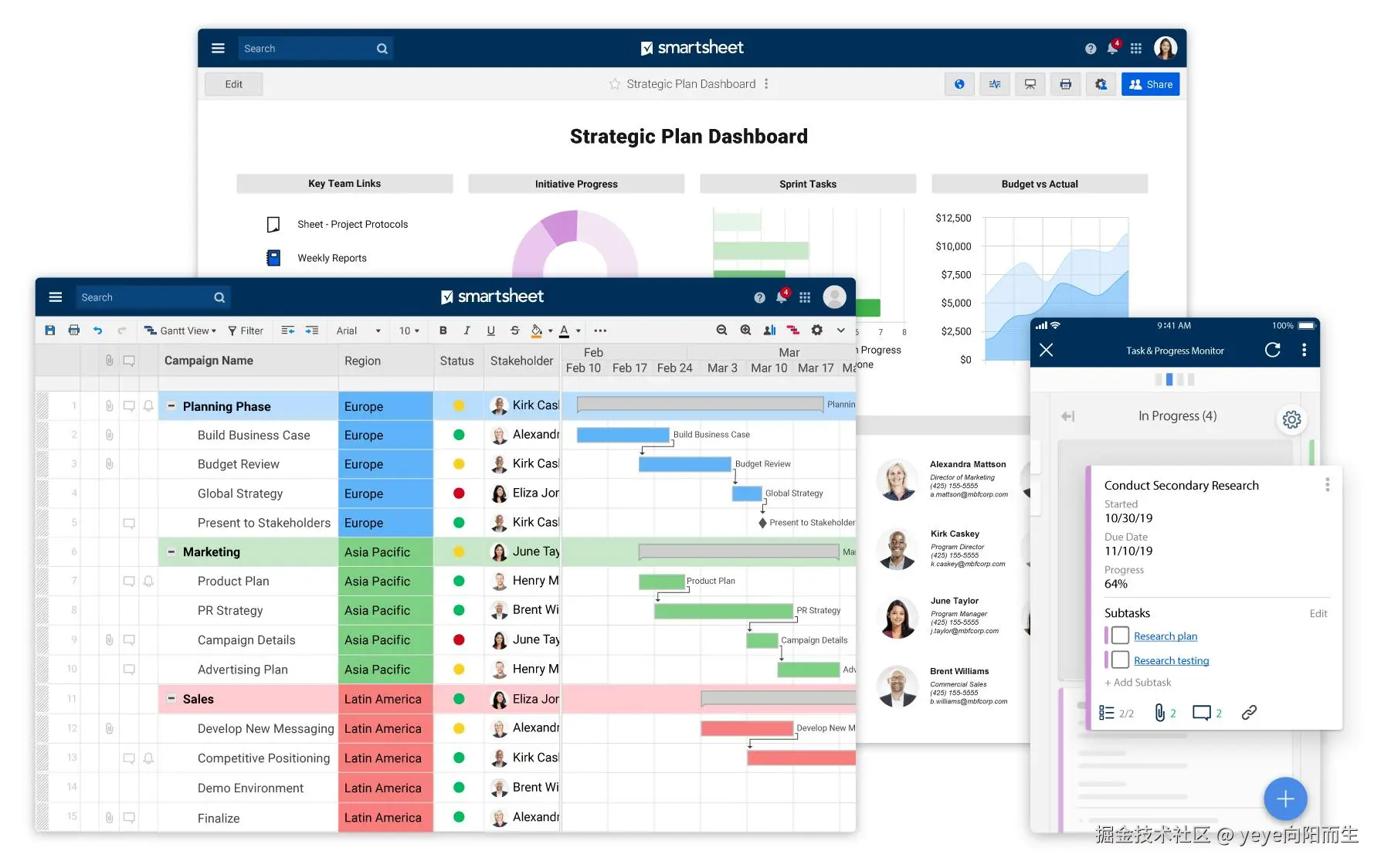This screenshot has height=868, width=1381.
Task: Open Gantt settings gear in sheet toolbar
Action: click(x=817, y=331)
